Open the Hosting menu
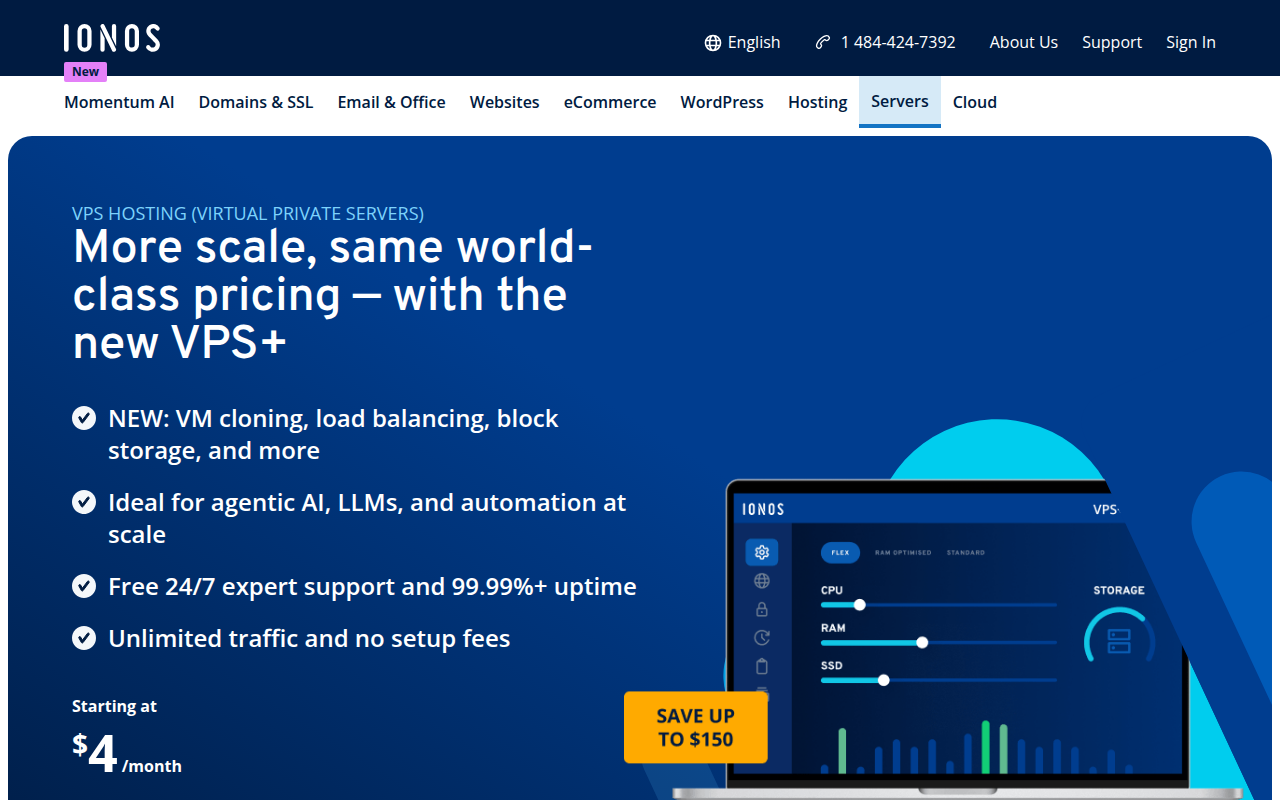 tap(817, 102)
